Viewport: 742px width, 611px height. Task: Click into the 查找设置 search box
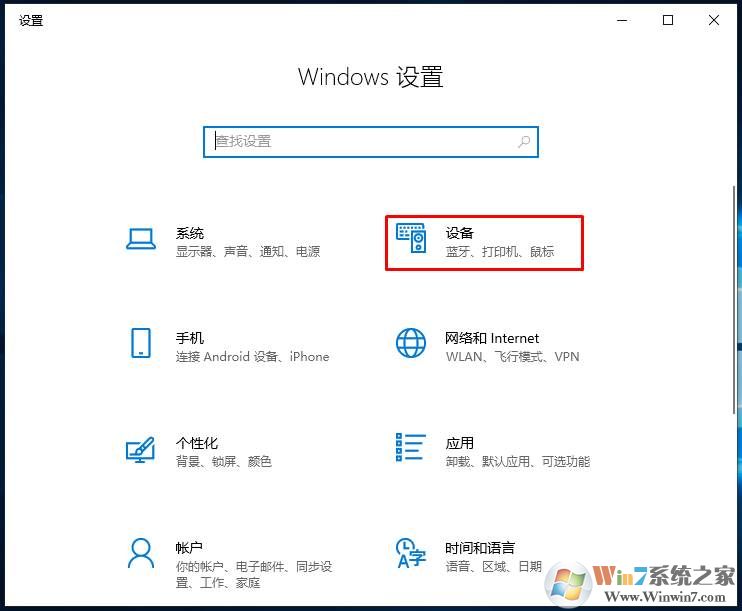[371, 142]
